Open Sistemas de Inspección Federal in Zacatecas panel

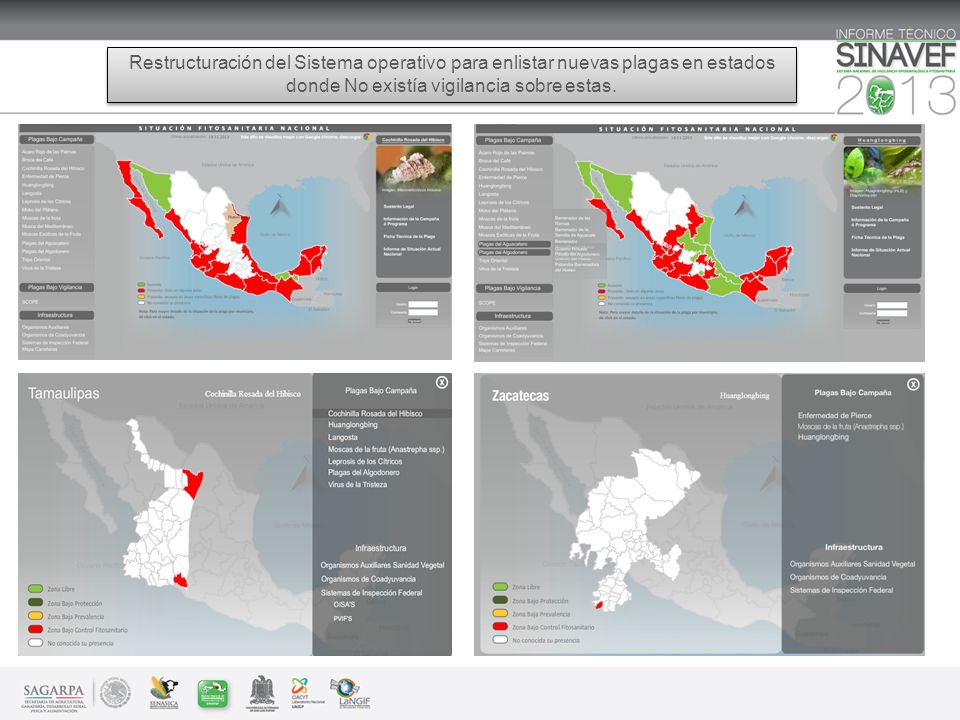click(x=841, y=590)
